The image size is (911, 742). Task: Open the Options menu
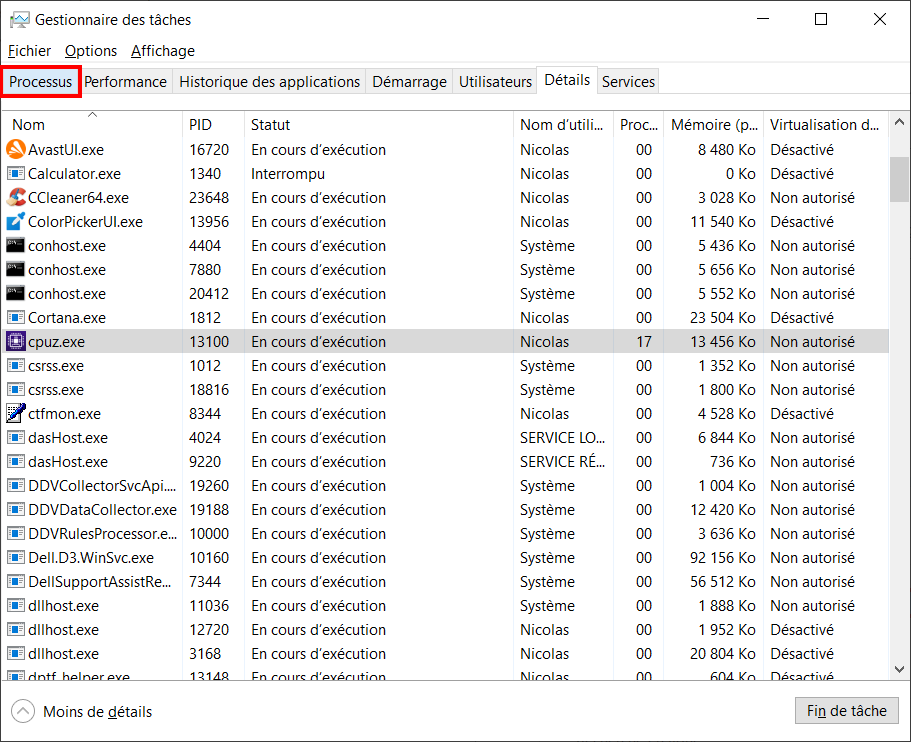tap(91, 51)
